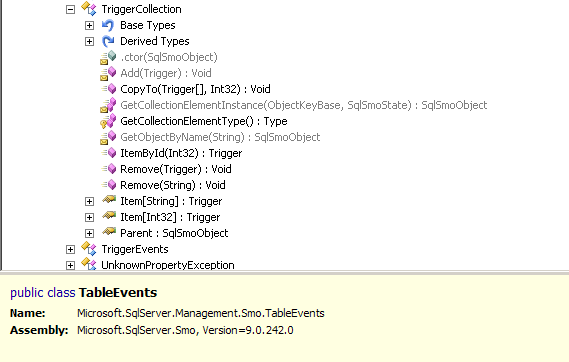Click the .ctor constructor method icon
The image size is (569, 362).
(108, 57)
